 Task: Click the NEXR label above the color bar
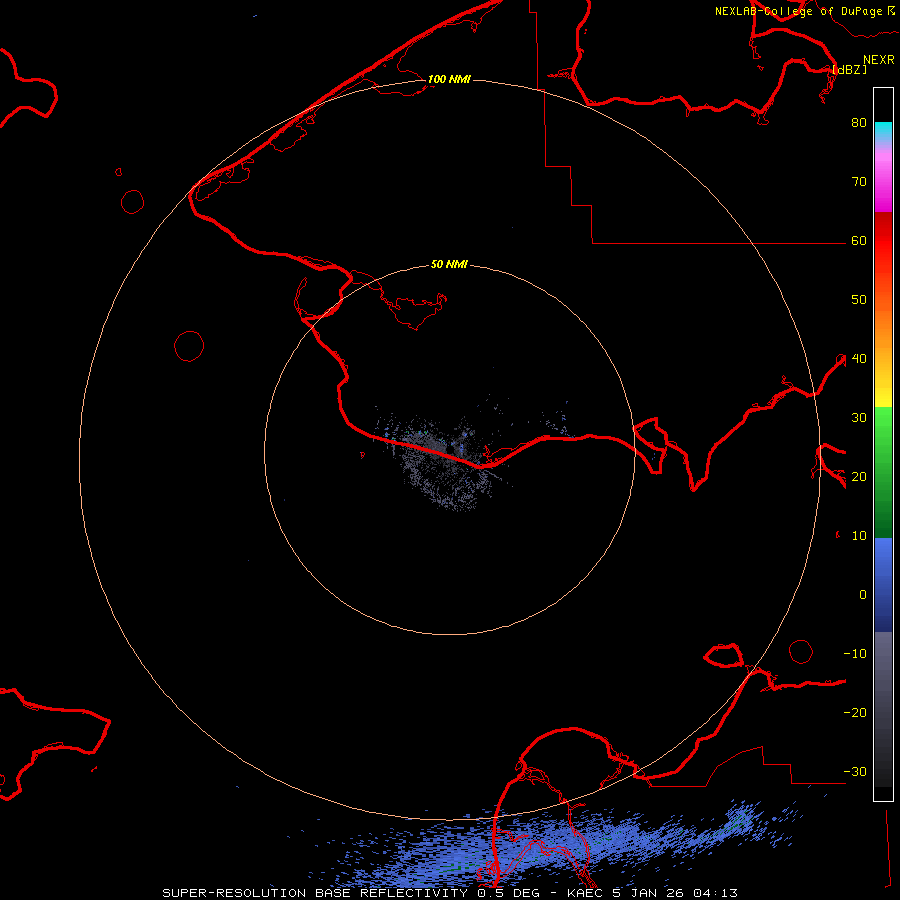click(x=878, y=60)
